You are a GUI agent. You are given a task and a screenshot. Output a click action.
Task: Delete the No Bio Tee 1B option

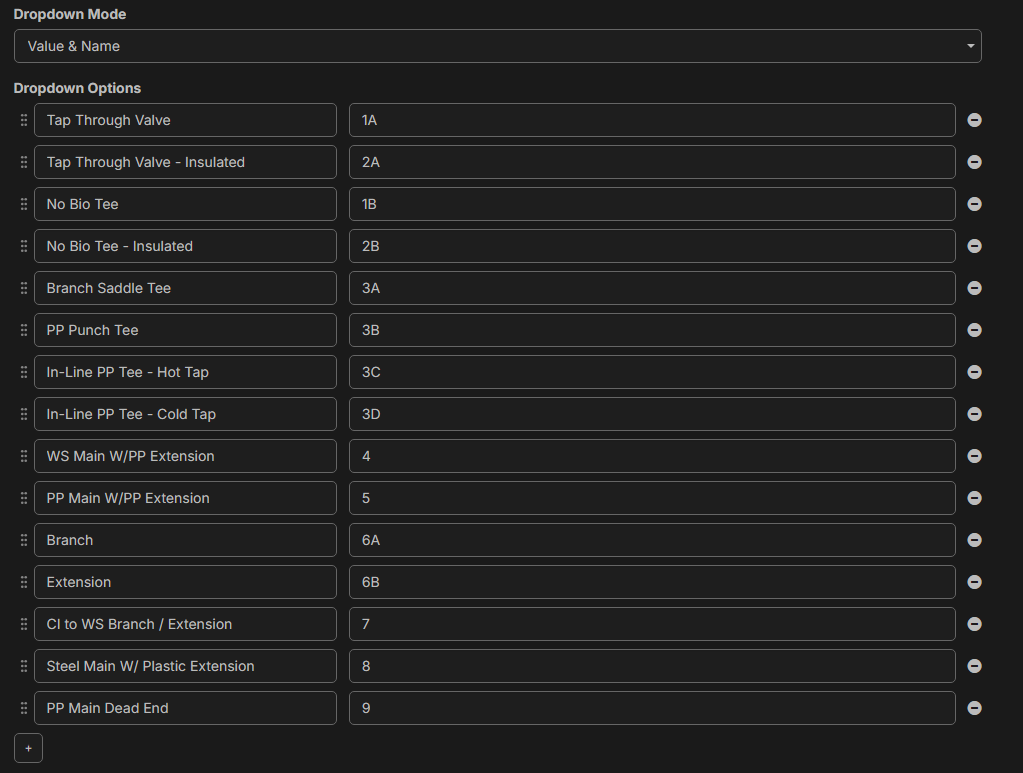click(x=974, y=204)
